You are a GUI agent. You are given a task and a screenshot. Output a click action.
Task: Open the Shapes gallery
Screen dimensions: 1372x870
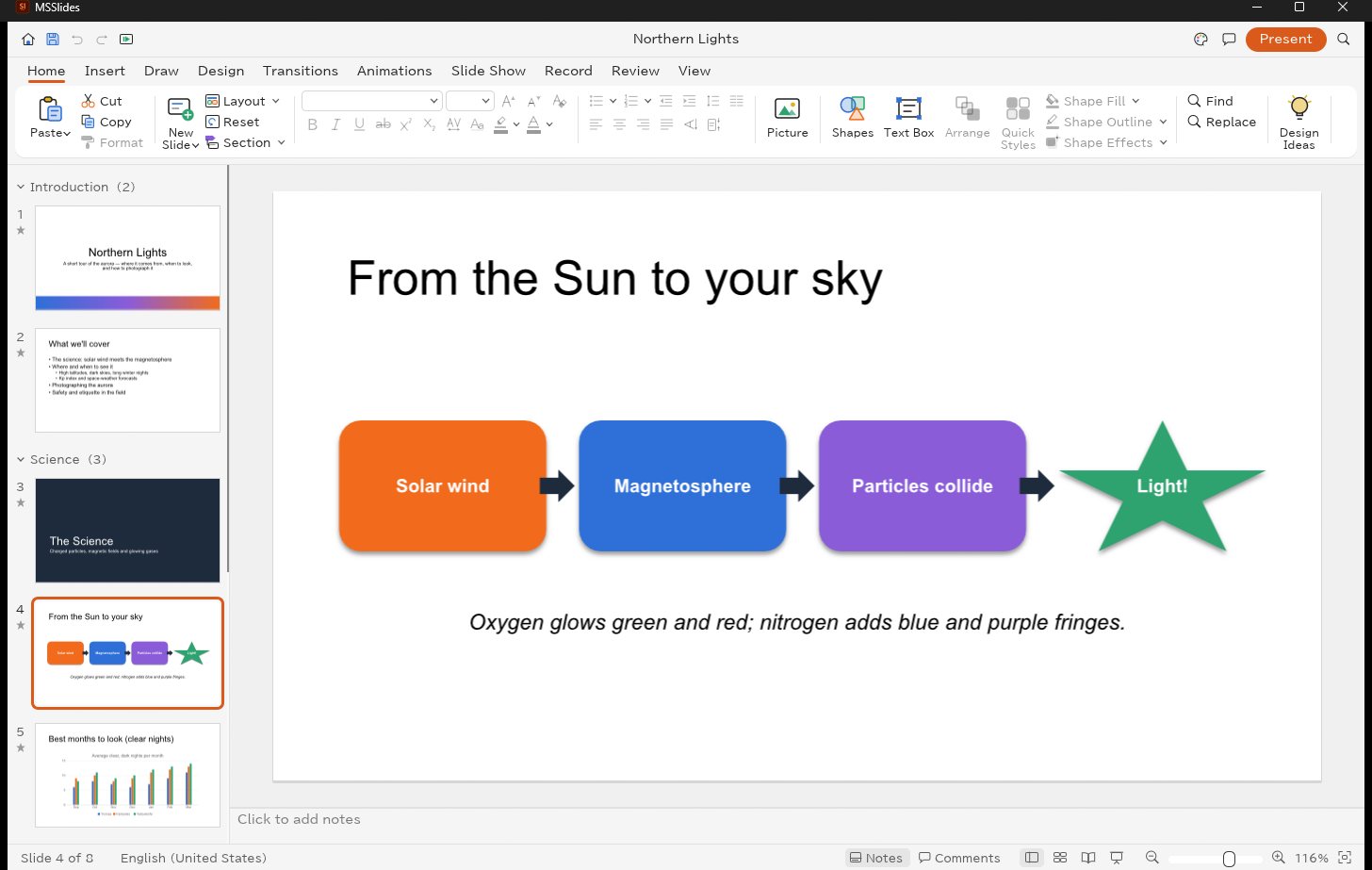click(x=852, y=119)
